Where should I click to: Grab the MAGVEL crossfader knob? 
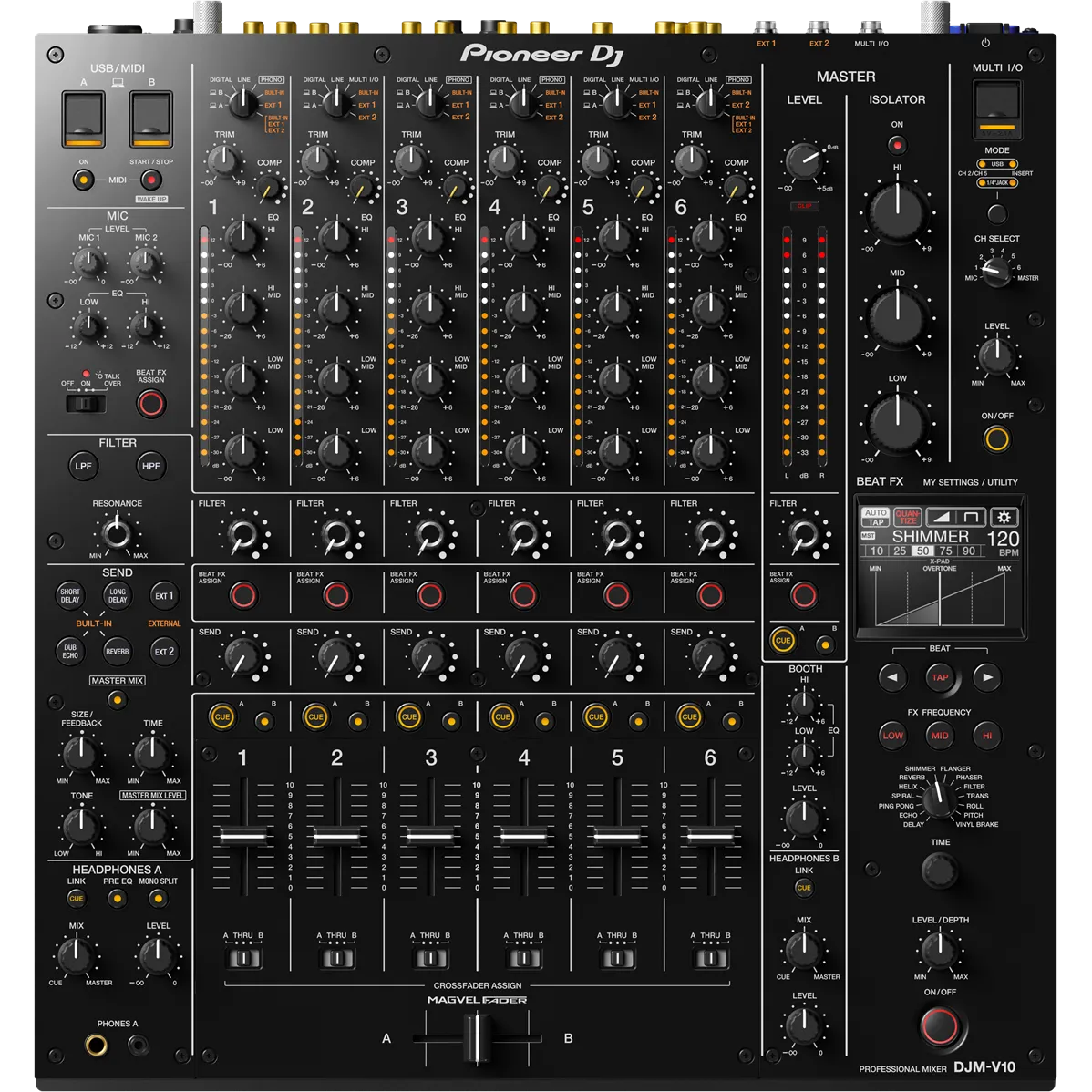click(x=478, y=1039)
